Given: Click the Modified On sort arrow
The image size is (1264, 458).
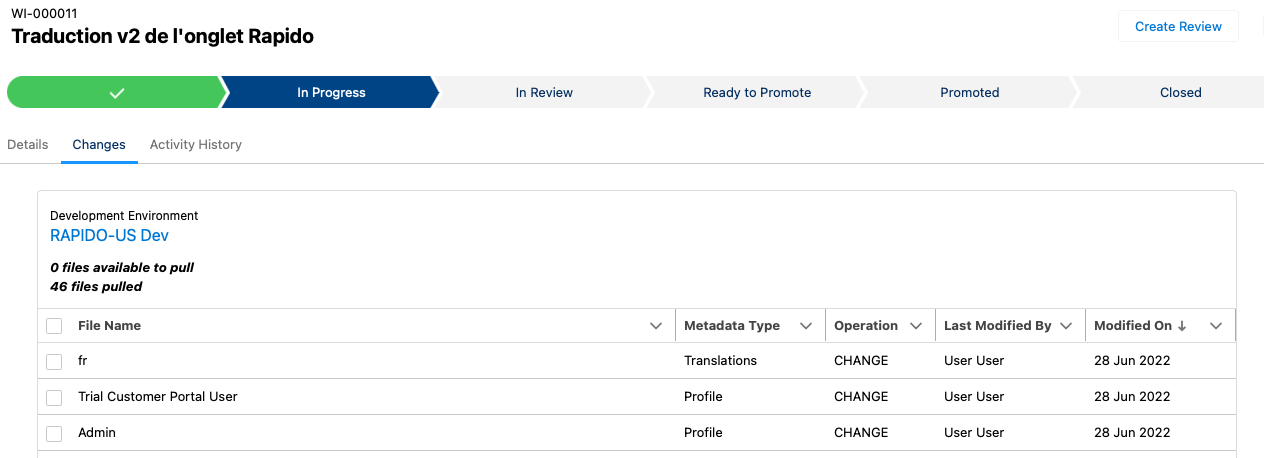Looking at the screenshot, I should [1182, 326].
